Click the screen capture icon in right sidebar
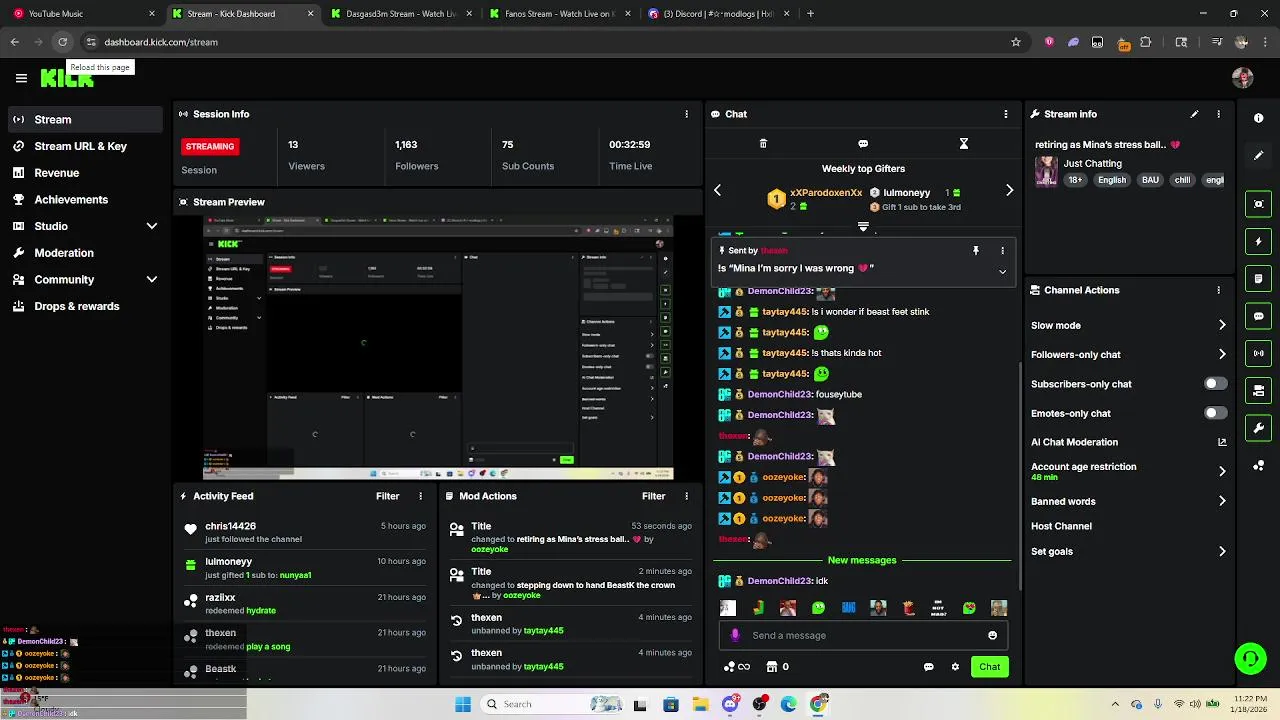 click(x=1258, y=204)
